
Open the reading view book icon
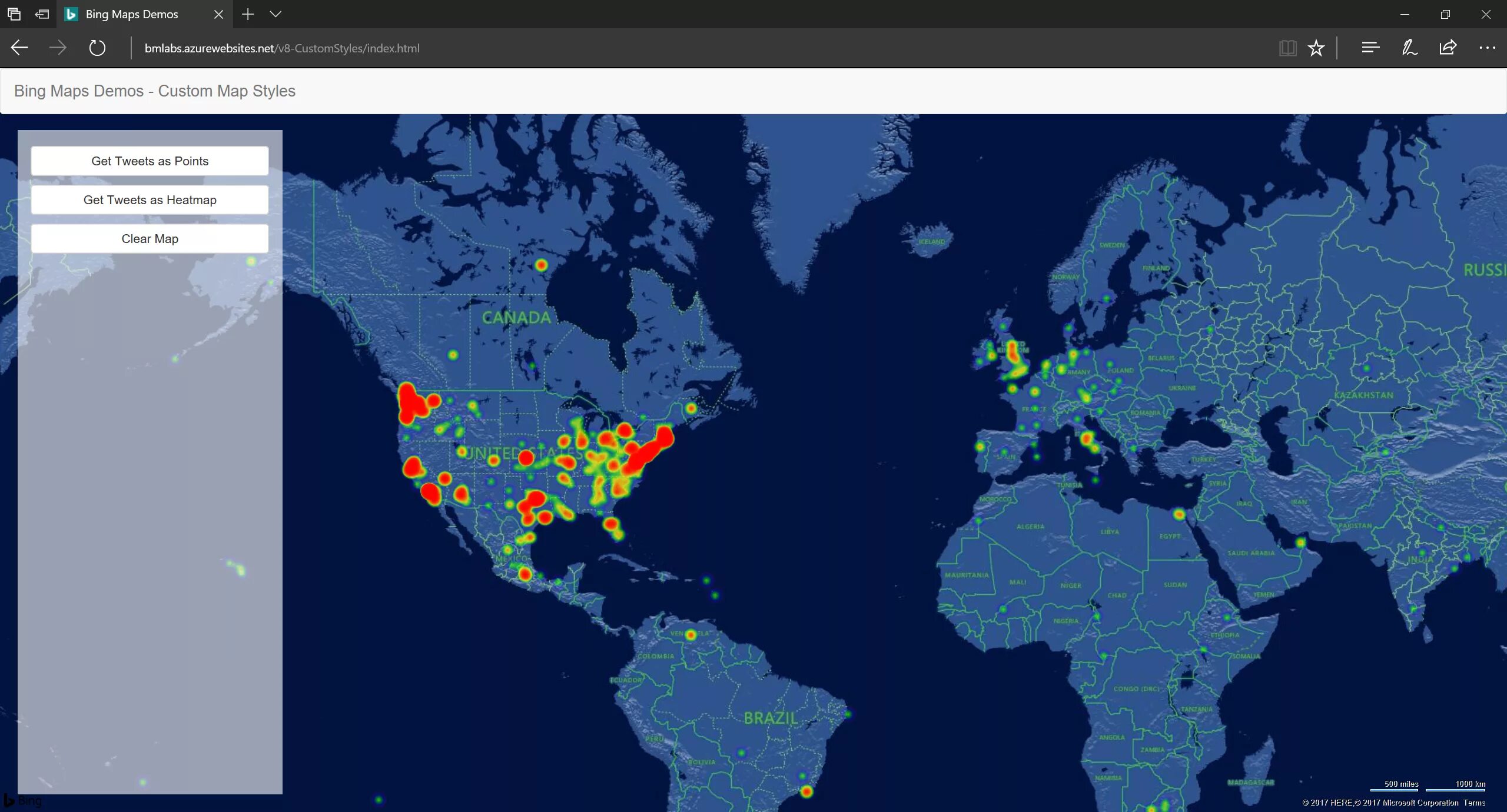click(x=1287, y=48)
